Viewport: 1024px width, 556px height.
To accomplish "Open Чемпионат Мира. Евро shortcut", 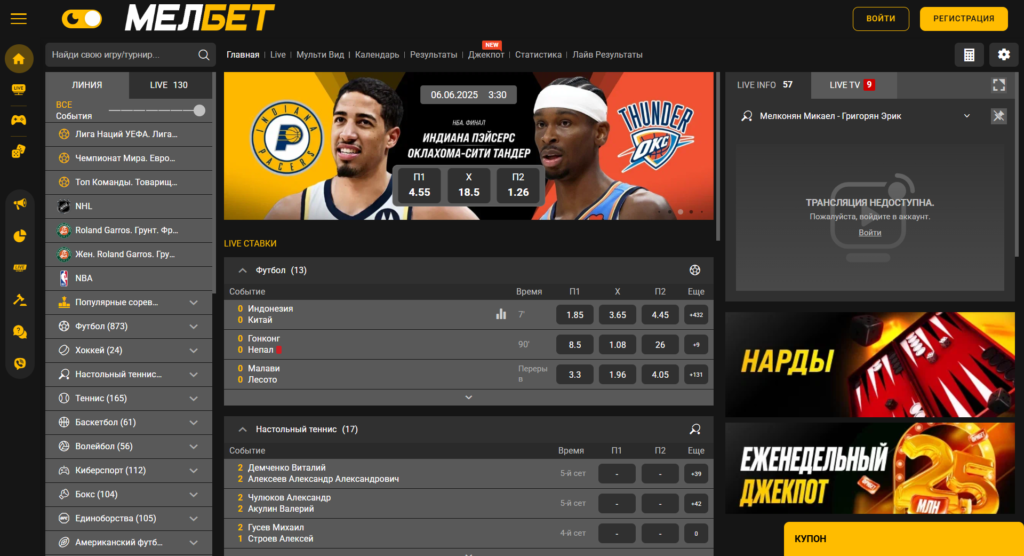I will point(129,158).
